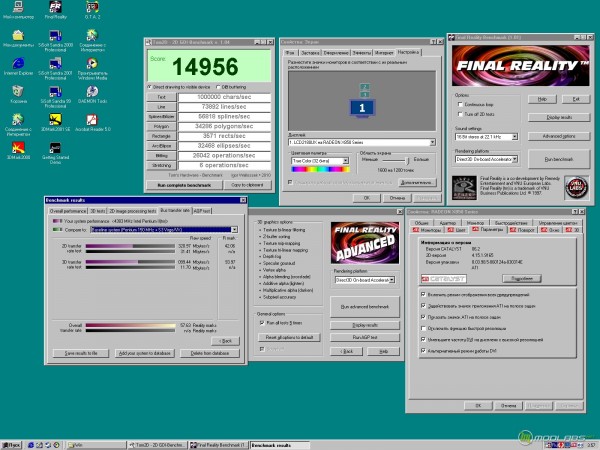This screenshot has height=450, width=600.
Task: Open the Compare to baseline system dropdown
Action: 234,230
